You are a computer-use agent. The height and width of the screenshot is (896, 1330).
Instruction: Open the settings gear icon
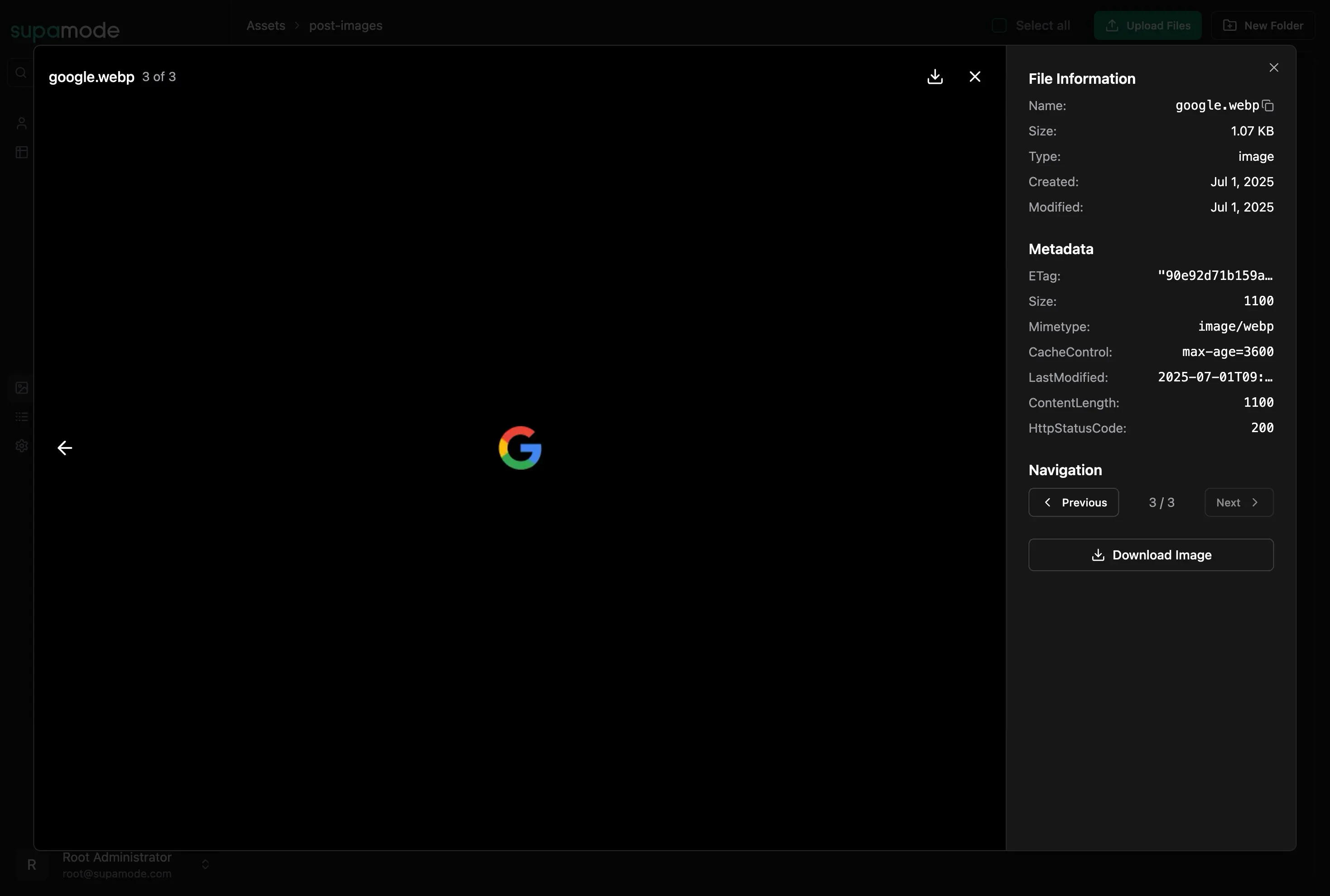pyautogui.click(x=21, y=446)
